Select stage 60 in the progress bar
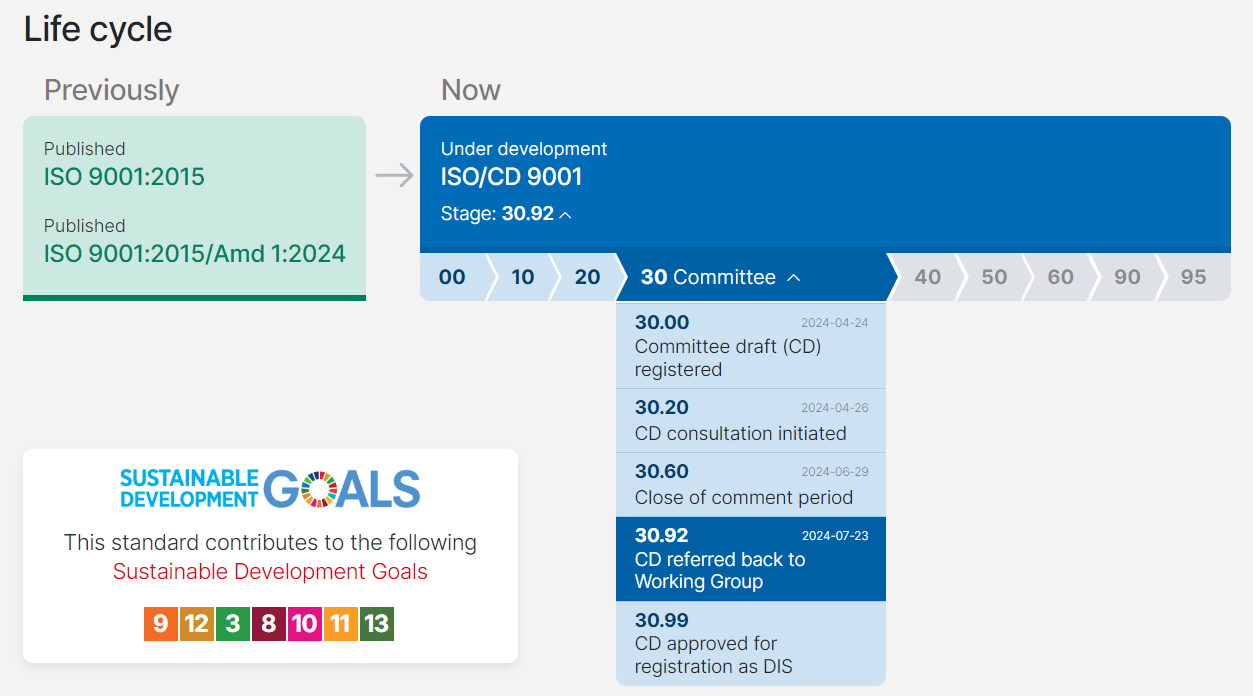Viewport: 1253px width, 696px height. pyautogui.click(x=1060, y=277)
